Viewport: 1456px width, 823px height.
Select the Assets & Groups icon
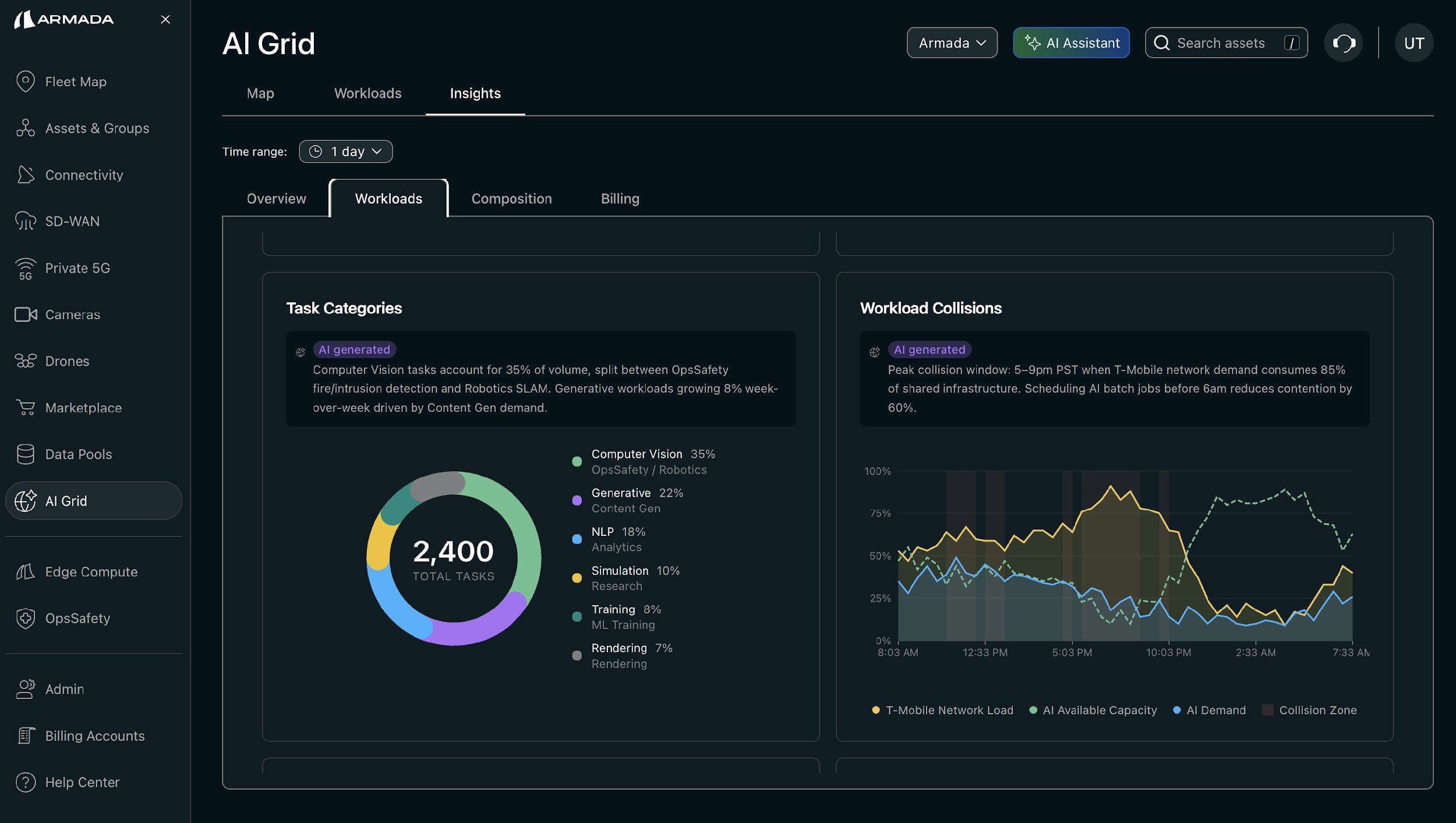(26, 128)
